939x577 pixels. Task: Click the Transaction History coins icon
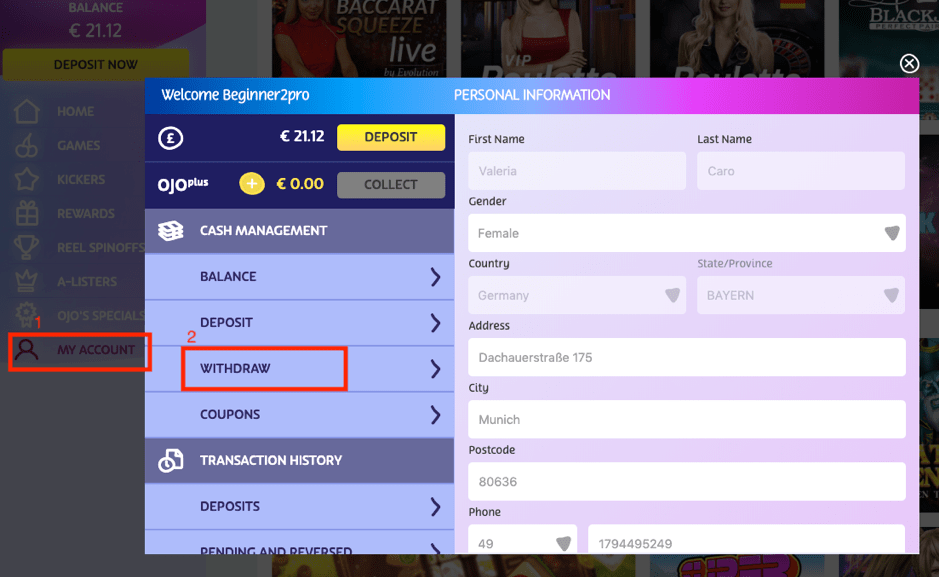[171, 461]
